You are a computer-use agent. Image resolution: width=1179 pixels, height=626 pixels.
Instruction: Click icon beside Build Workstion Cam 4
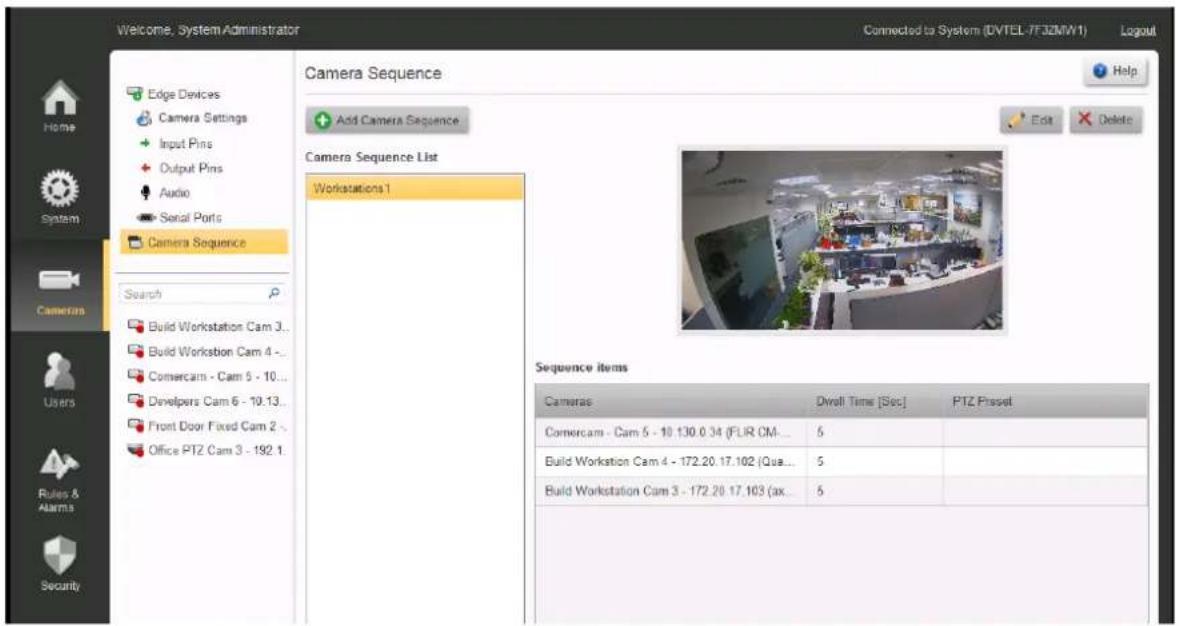(x=136, y=351)
